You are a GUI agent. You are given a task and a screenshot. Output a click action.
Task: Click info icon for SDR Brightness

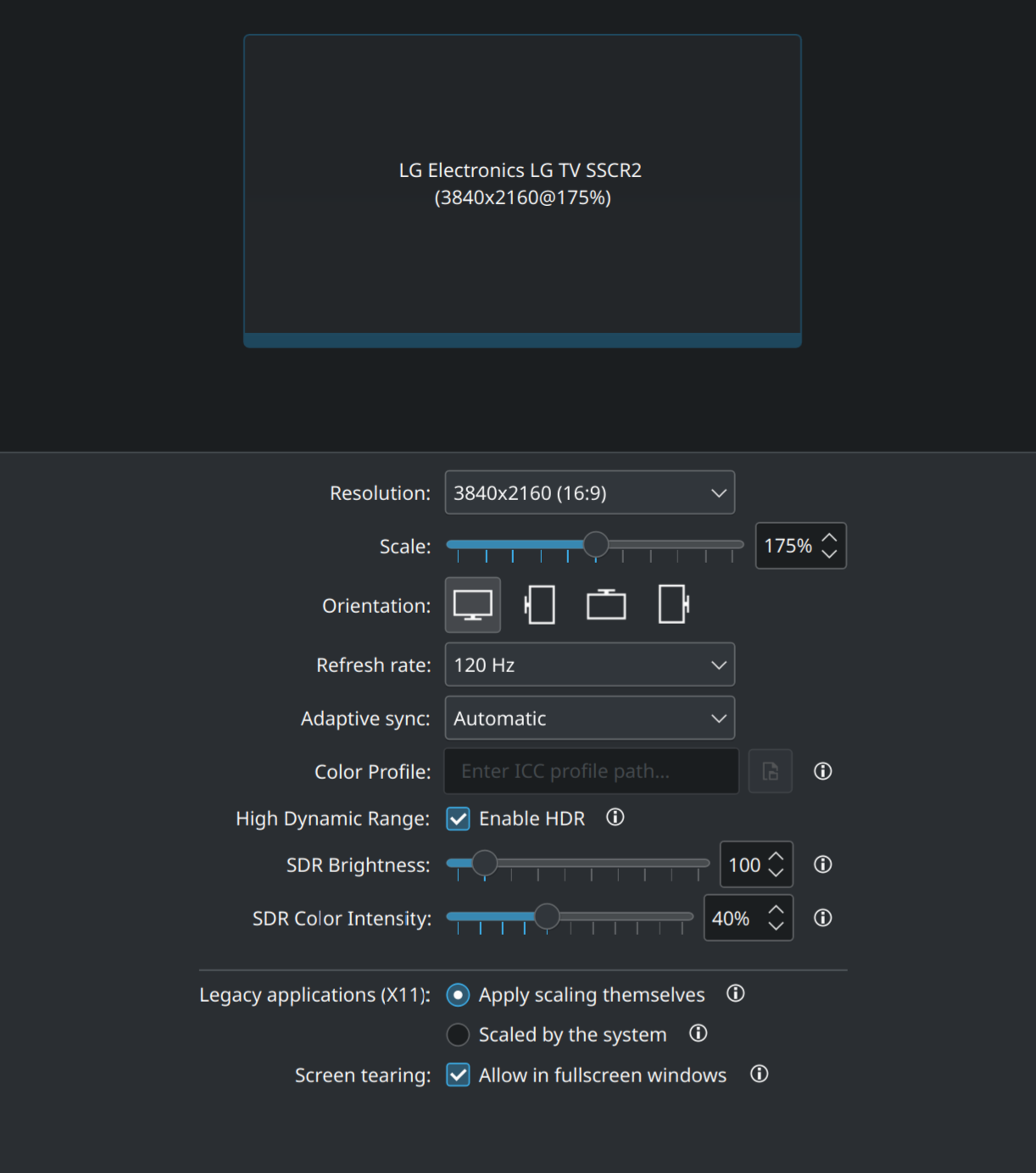822,864
